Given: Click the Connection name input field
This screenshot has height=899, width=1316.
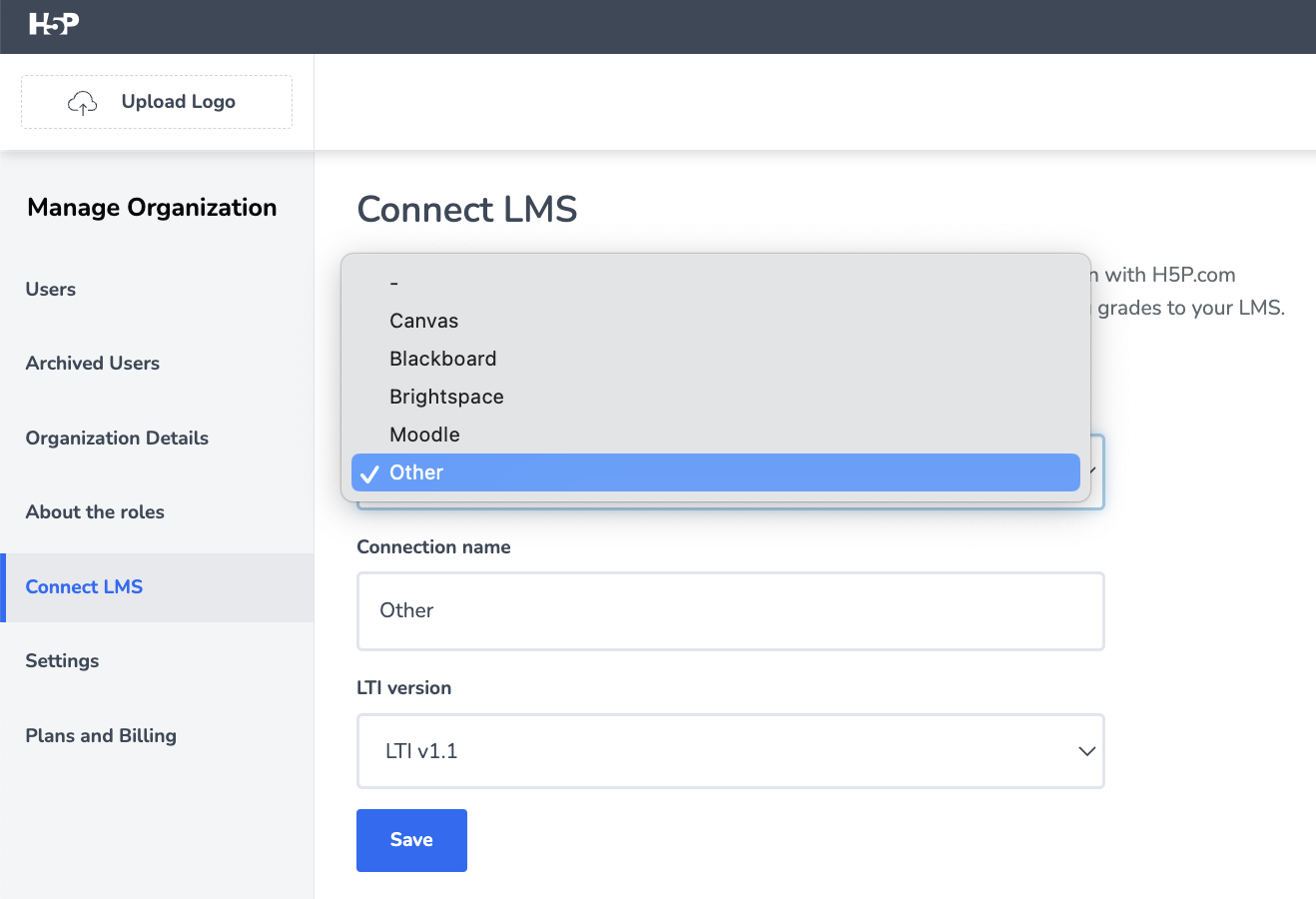Looking at the screenshot, I should coord(730,610).
